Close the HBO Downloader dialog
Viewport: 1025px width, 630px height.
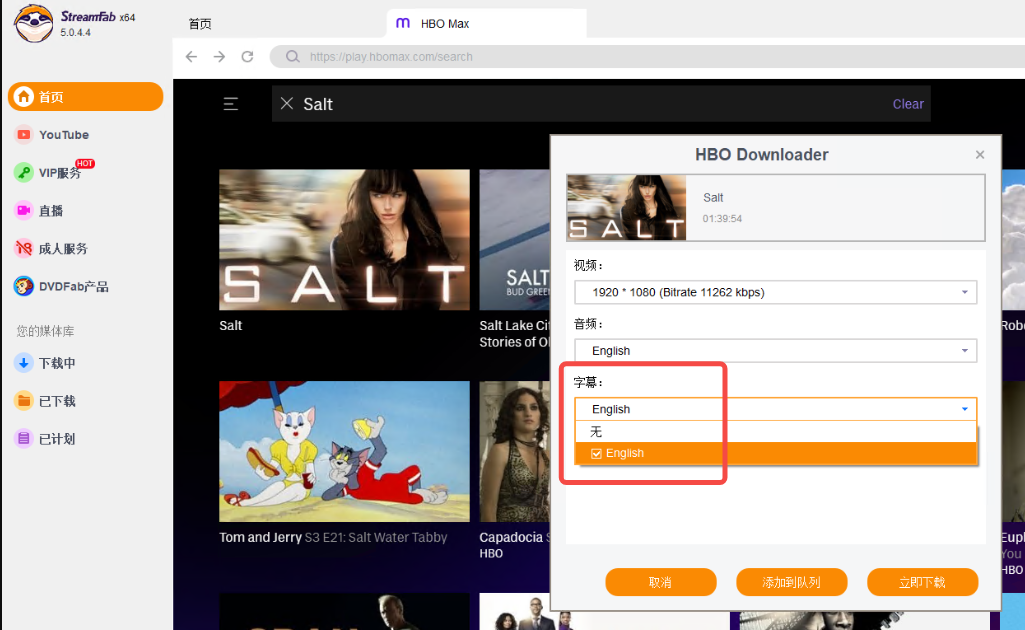point(979,155)
